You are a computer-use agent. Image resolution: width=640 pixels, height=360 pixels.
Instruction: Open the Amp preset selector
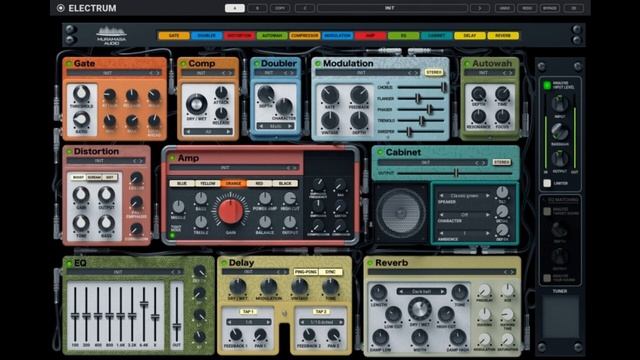[234, 168]
